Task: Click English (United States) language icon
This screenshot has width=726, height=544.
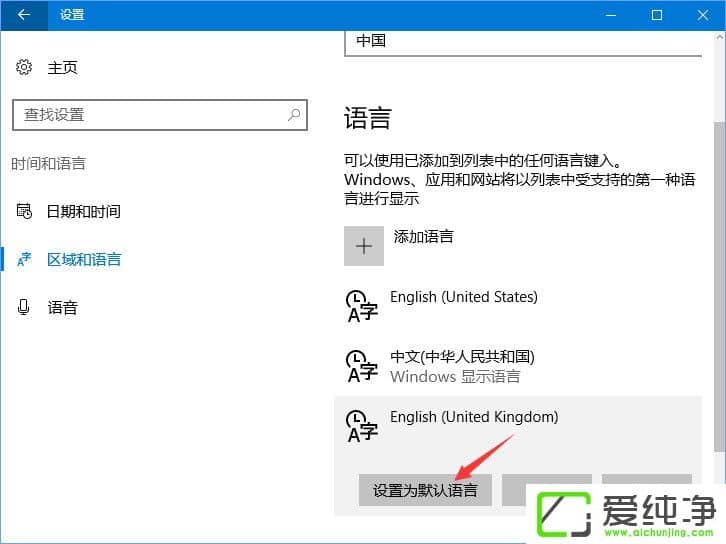Action: tap(362, 306)
